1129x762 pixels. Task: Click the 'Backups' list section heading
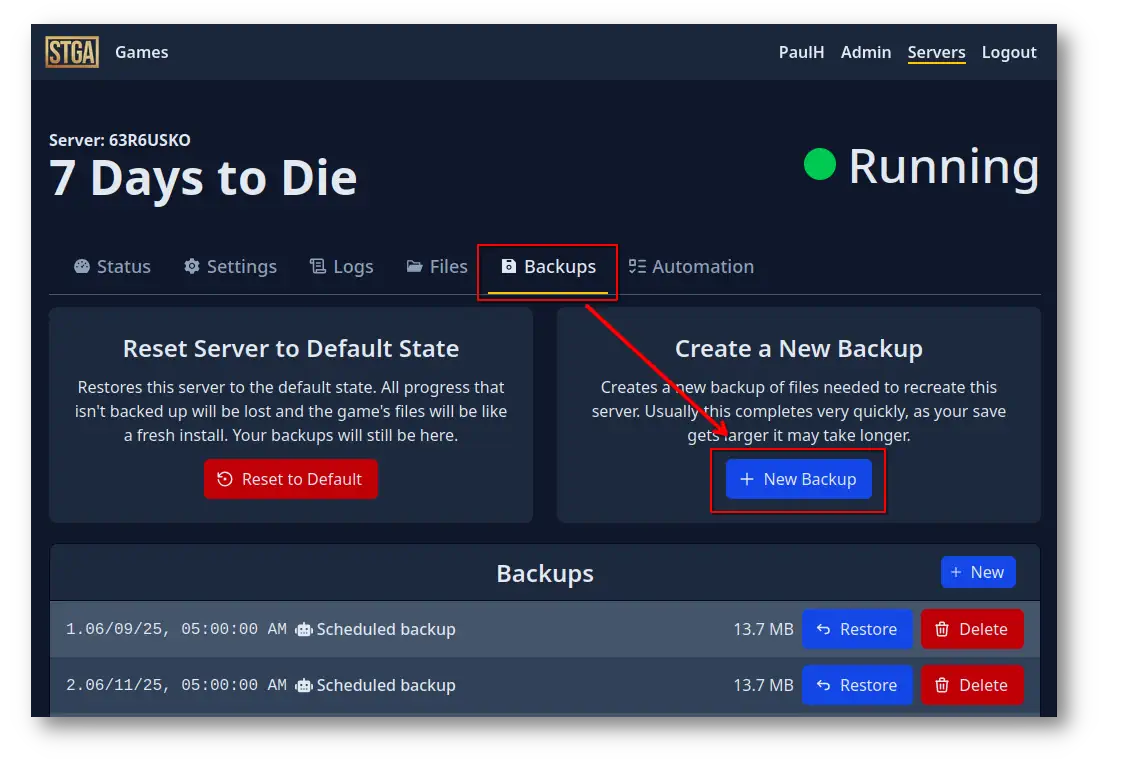545,573
